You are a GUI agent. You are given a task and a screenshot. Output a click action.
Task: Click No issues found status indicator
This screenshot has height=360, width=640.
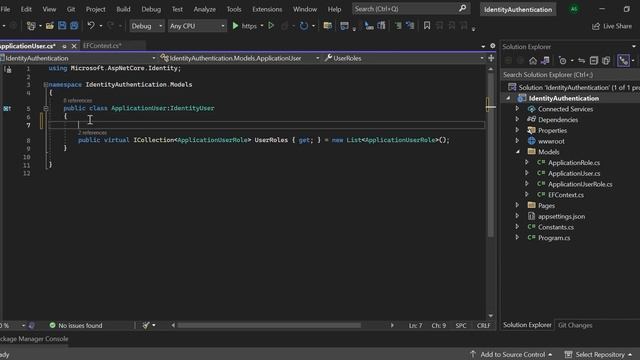[x=76, y=325]
